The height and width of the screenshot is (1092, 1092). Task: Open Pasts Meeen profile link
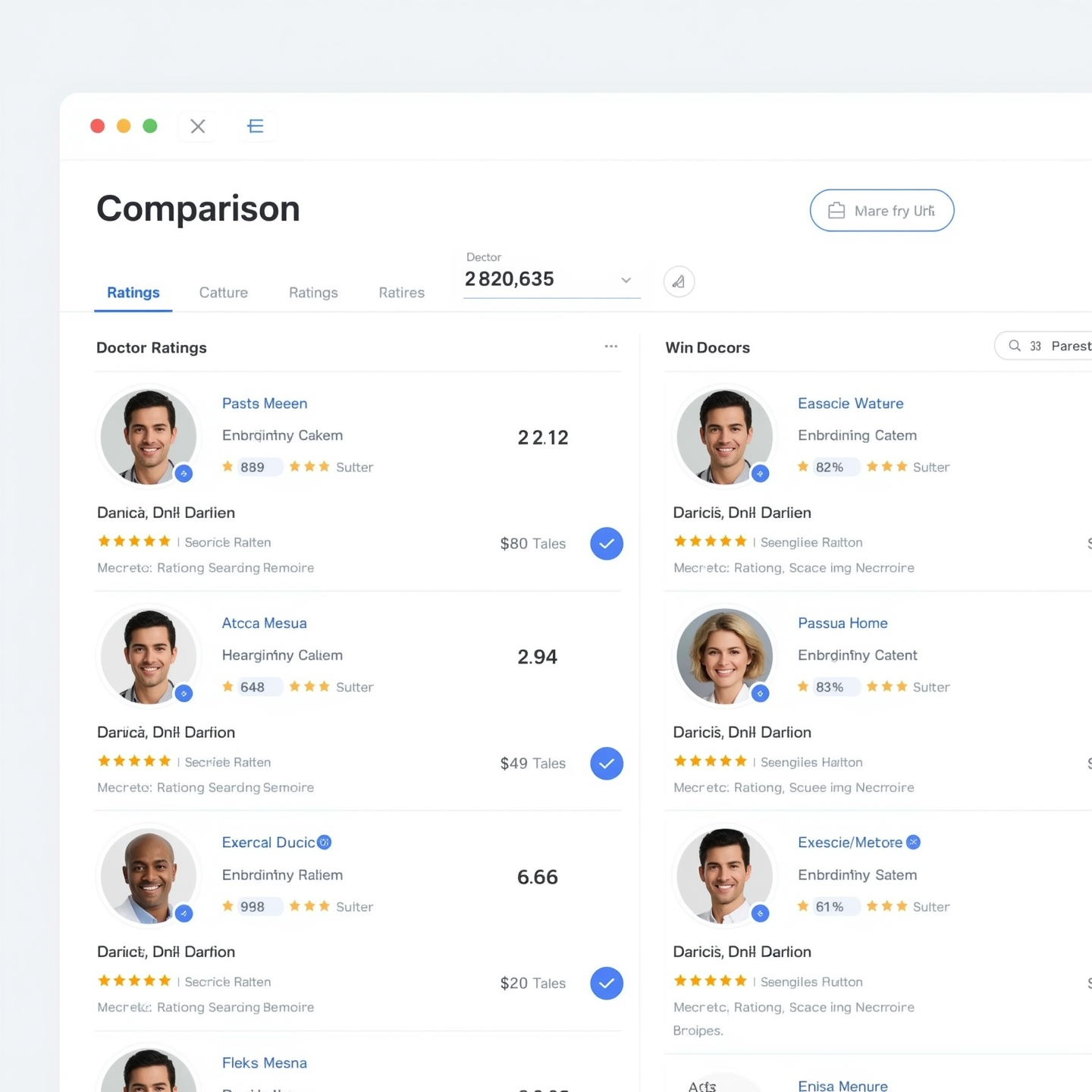(x=265, y=403)
